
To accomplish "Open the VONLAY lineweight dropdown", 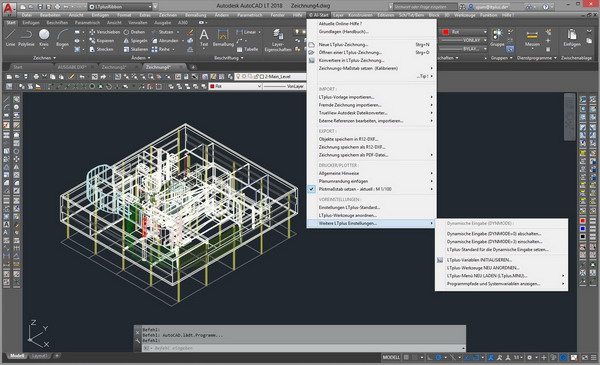I will pos(463,40).
